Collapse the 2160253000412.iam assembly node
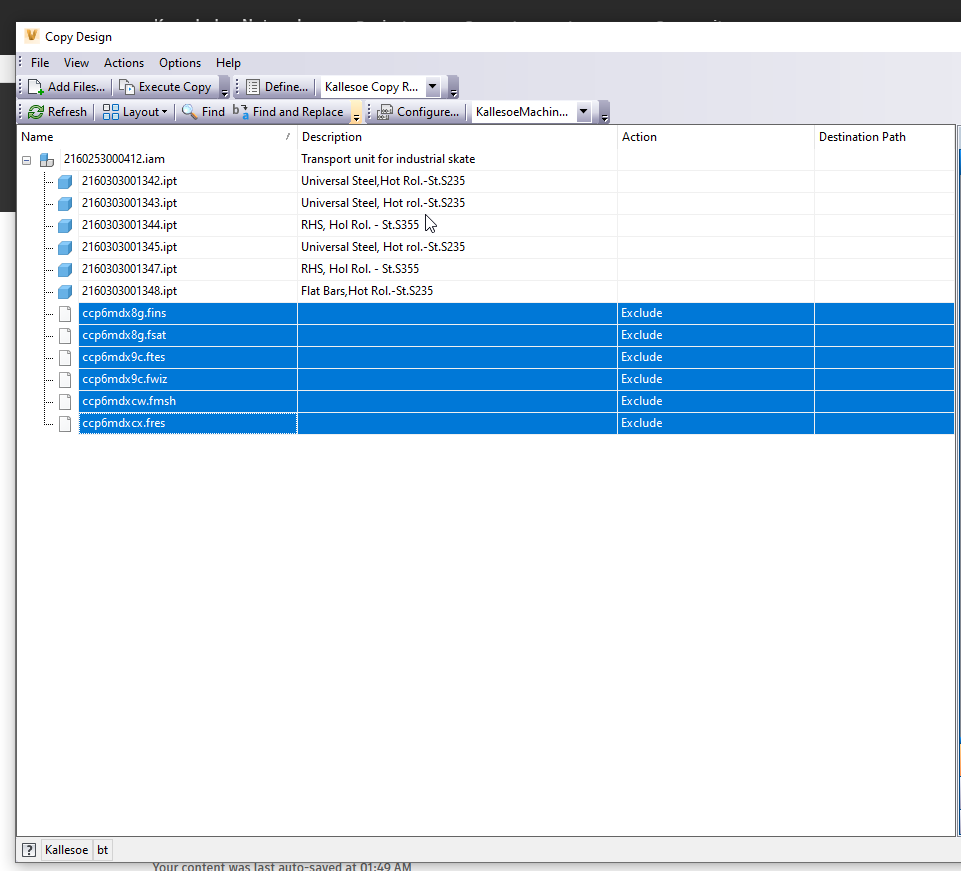Viewport: 961px width, 871px height. click(26, 159)
